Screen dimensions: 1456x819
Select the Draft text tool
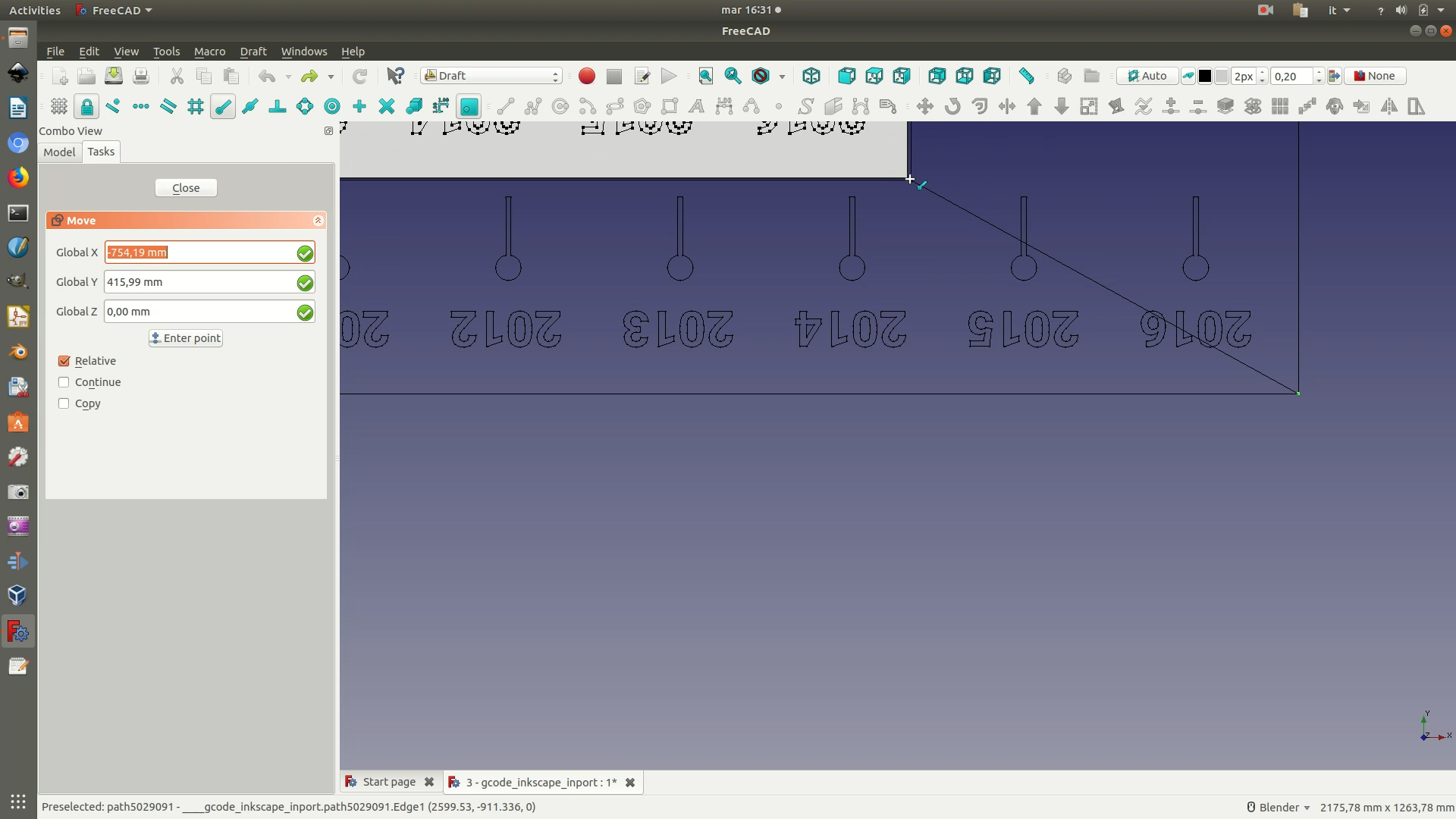696,106
